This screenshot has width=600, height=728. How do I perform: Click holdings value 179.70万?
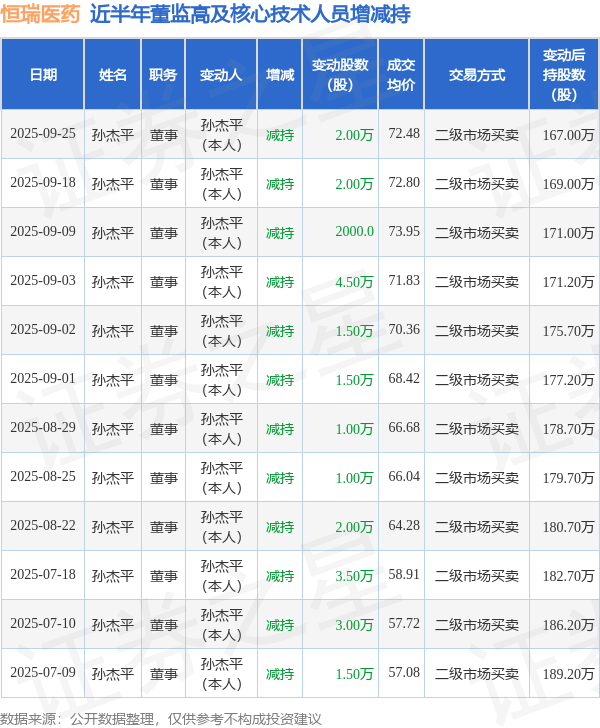tap(568, 478)
